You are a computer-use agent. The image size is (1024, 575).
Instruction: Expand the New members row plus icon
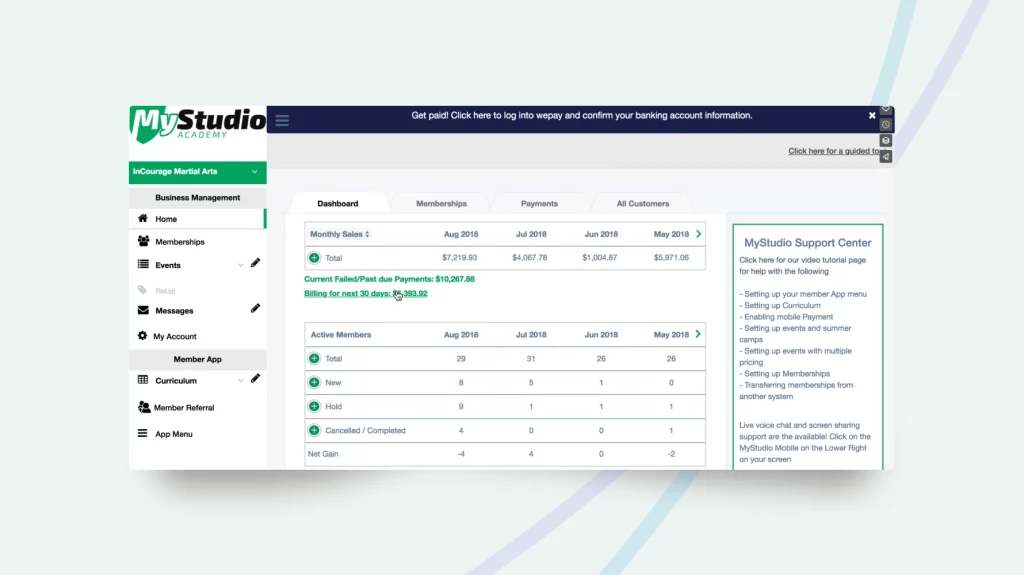tap(314, 382)
